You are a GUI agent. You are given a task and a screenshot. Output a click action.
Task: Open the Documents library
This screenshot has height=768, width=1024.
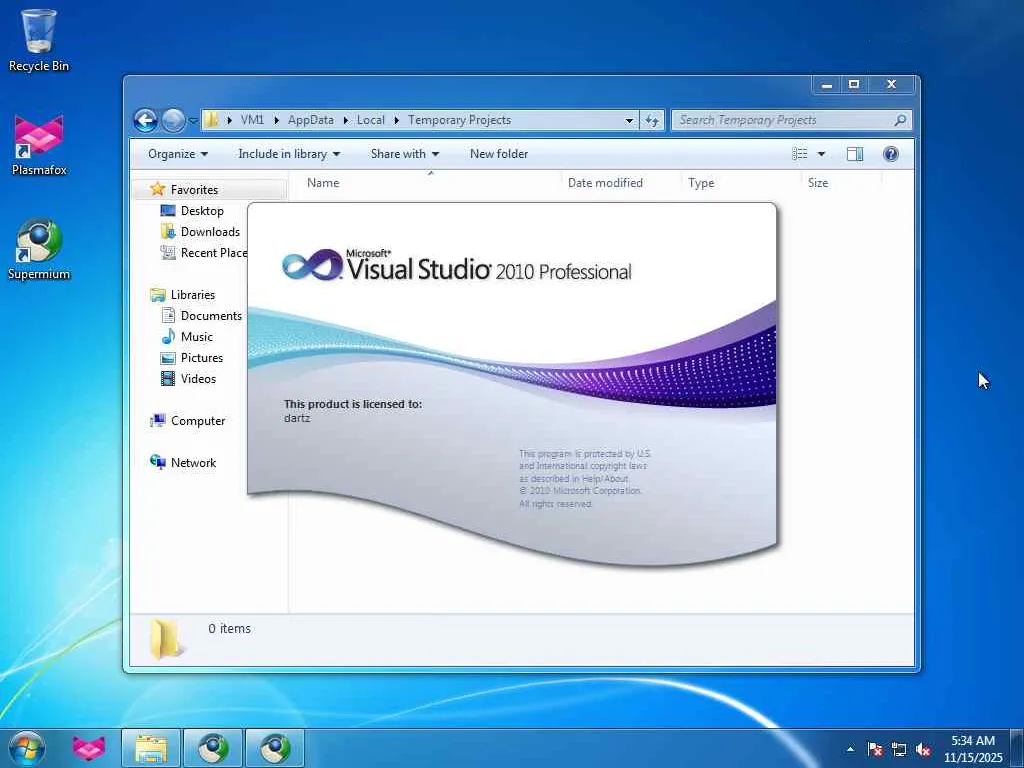(211, 316)
